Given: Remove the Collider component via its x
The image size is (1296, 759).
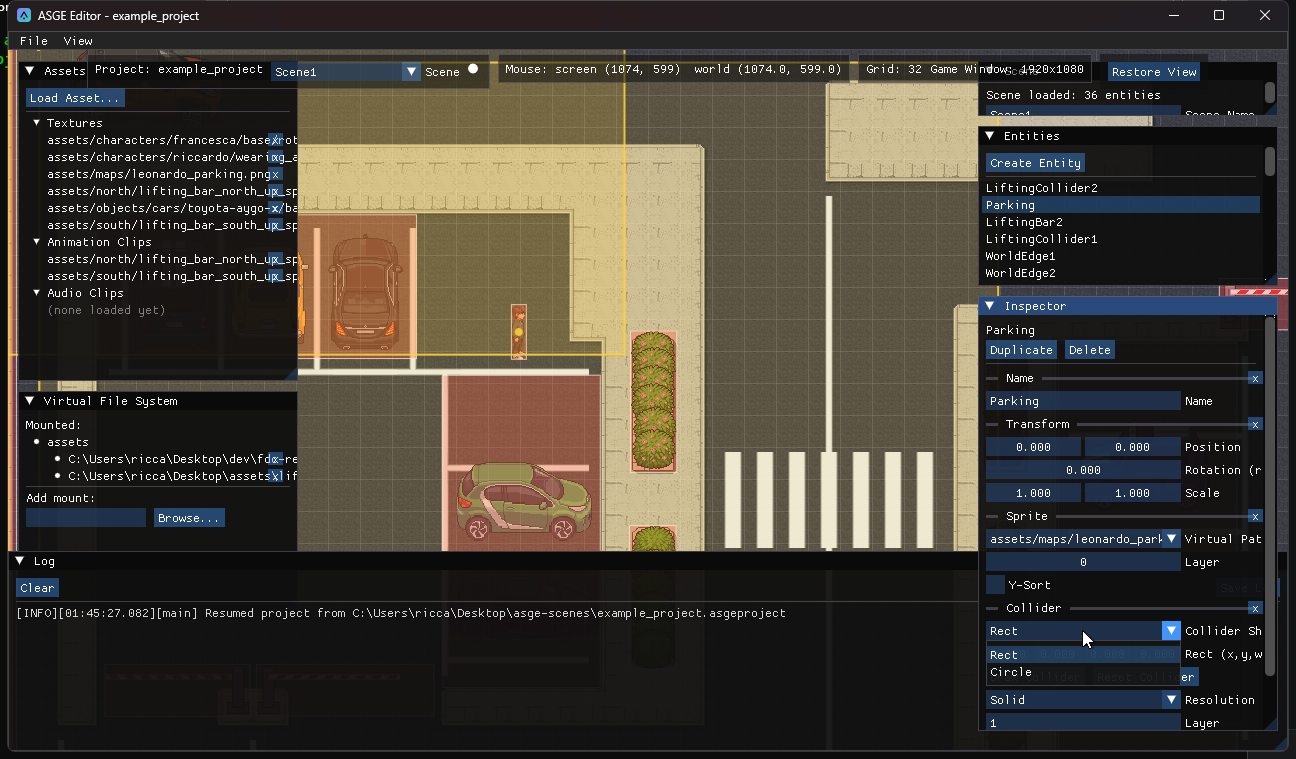Looking at the screenshot, I should 1255,608.
